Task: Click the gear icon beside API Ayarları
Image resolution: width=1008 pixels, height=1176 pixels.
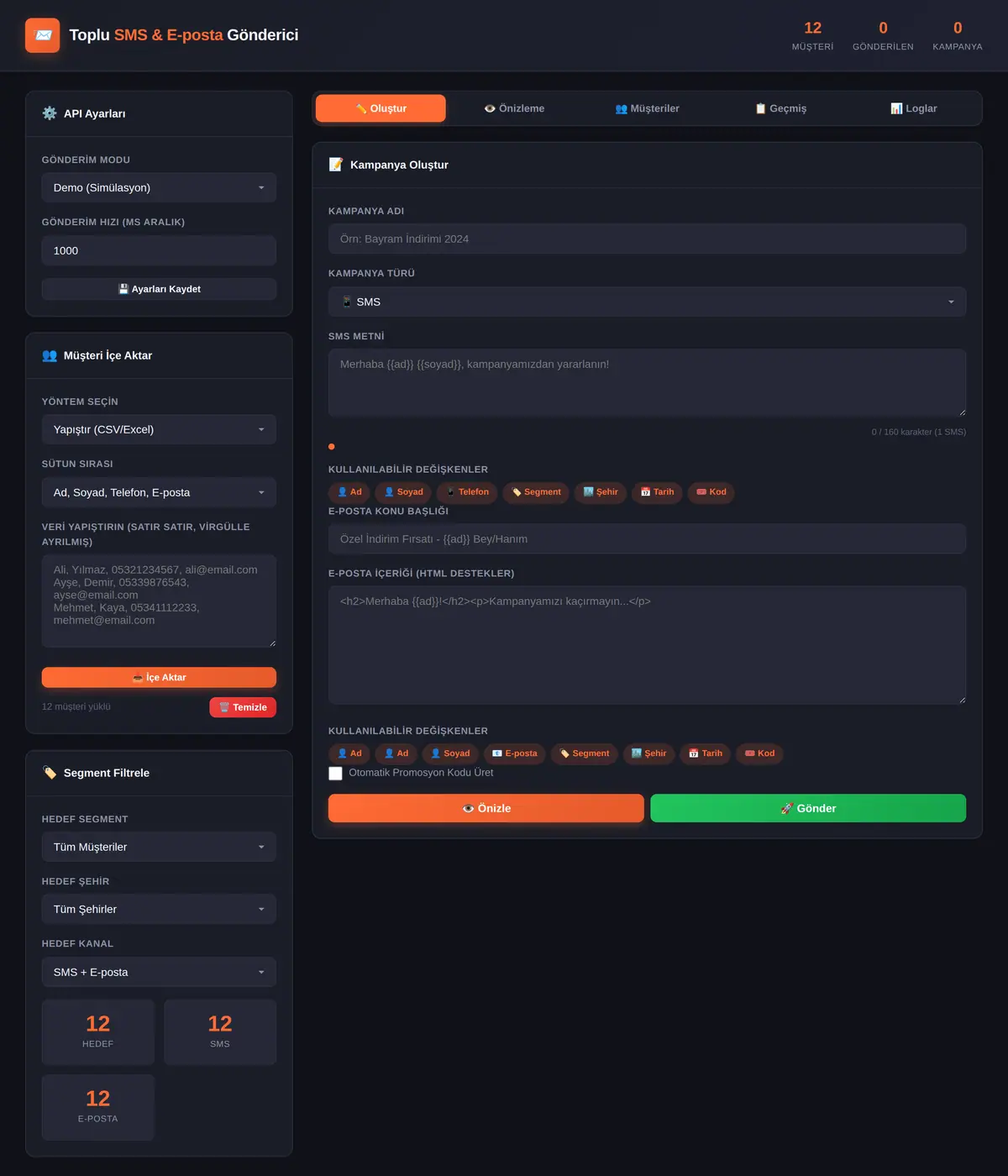Action: [x=50, y=113]
